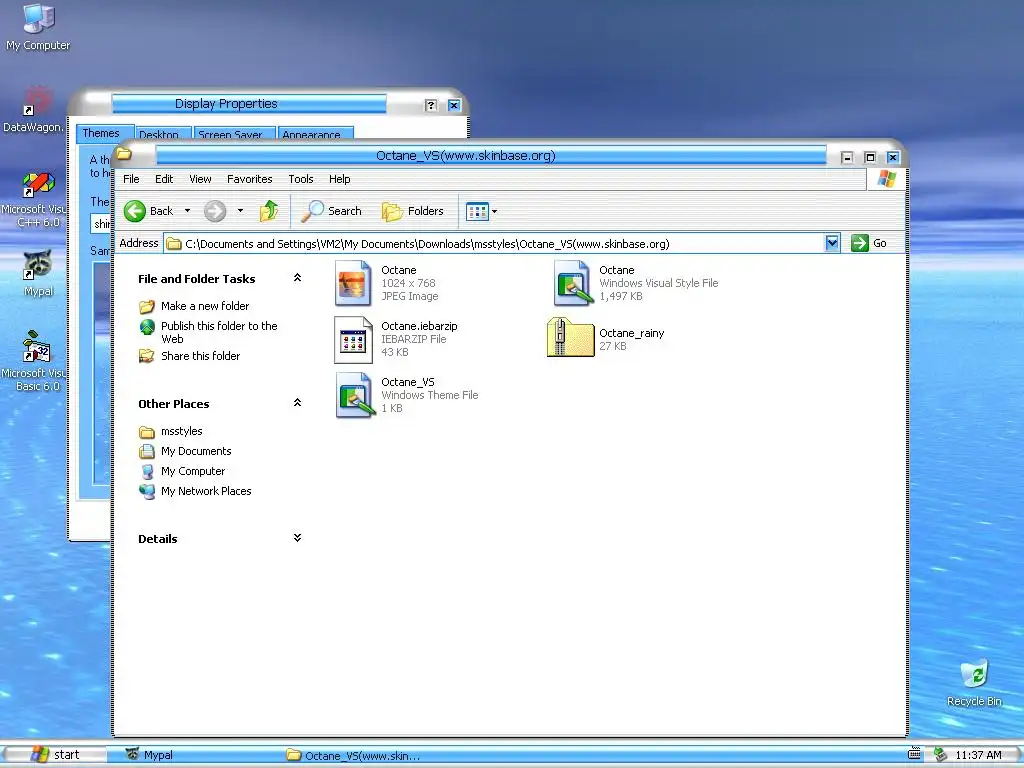Click Share this folder icon

pyautogui.click(x=147, y=356)
